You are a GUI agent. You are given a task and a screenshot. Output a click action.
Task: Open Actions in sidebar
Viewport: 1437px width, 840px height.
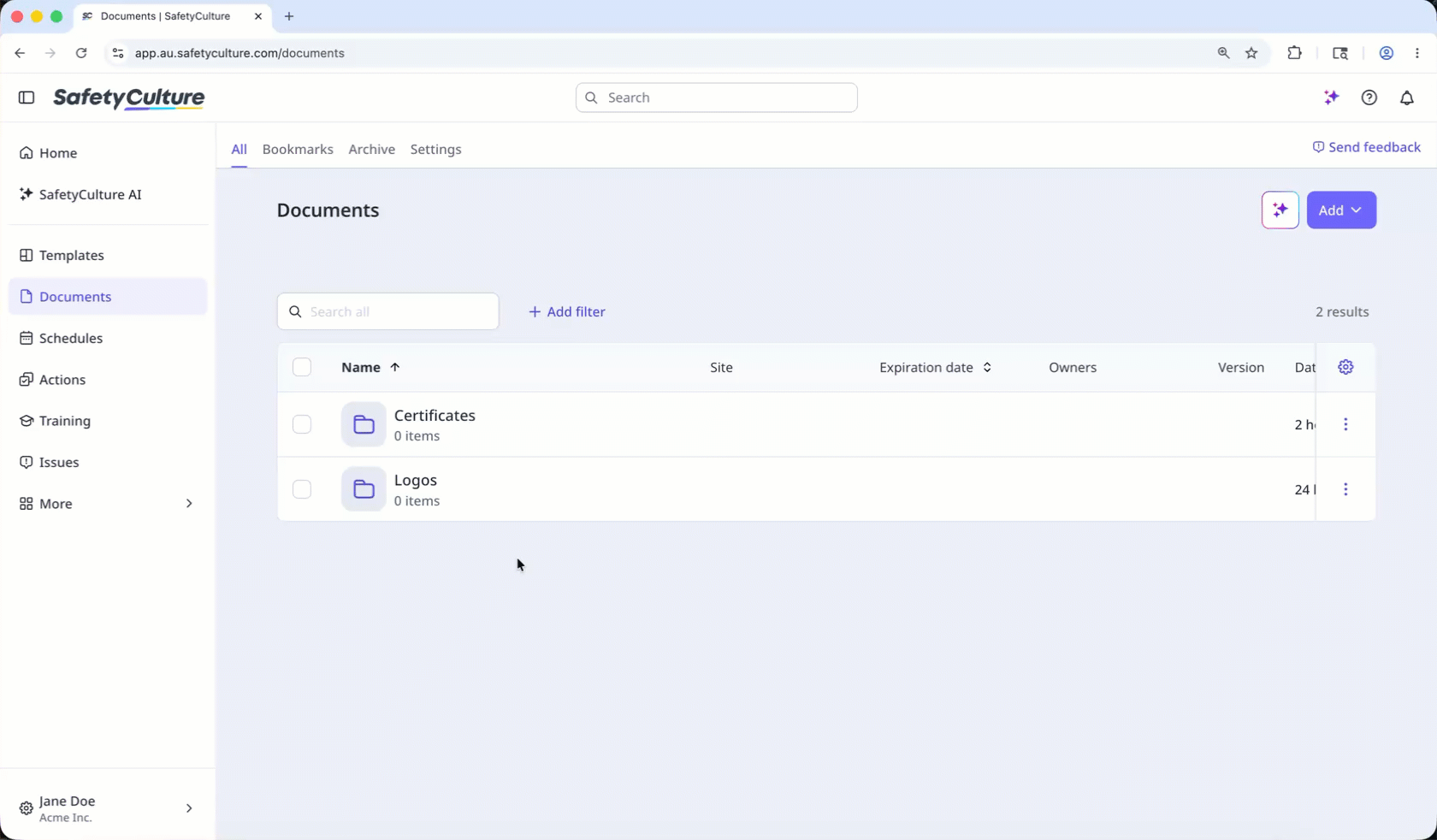[x=108, y=380]
